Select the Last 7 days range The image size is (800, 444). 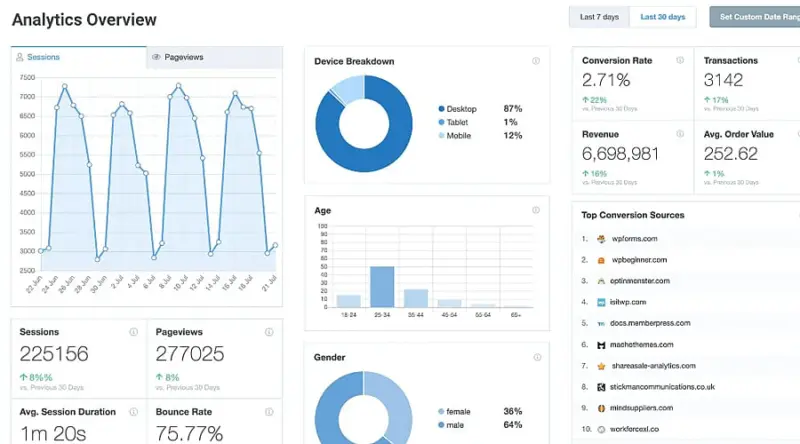pyautogui.click(x=599, y=17)
